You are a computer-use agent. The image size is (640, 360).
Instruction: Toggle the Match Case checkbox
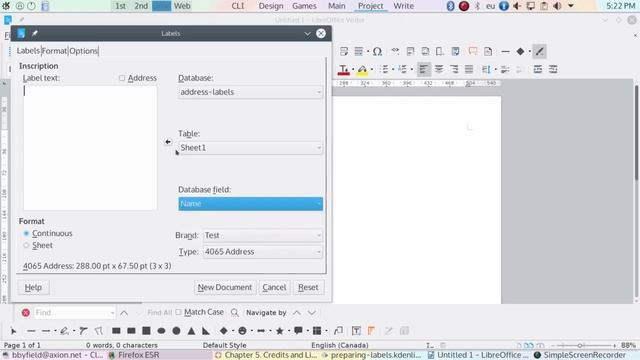pyautogui.click(x=178, y=312)
